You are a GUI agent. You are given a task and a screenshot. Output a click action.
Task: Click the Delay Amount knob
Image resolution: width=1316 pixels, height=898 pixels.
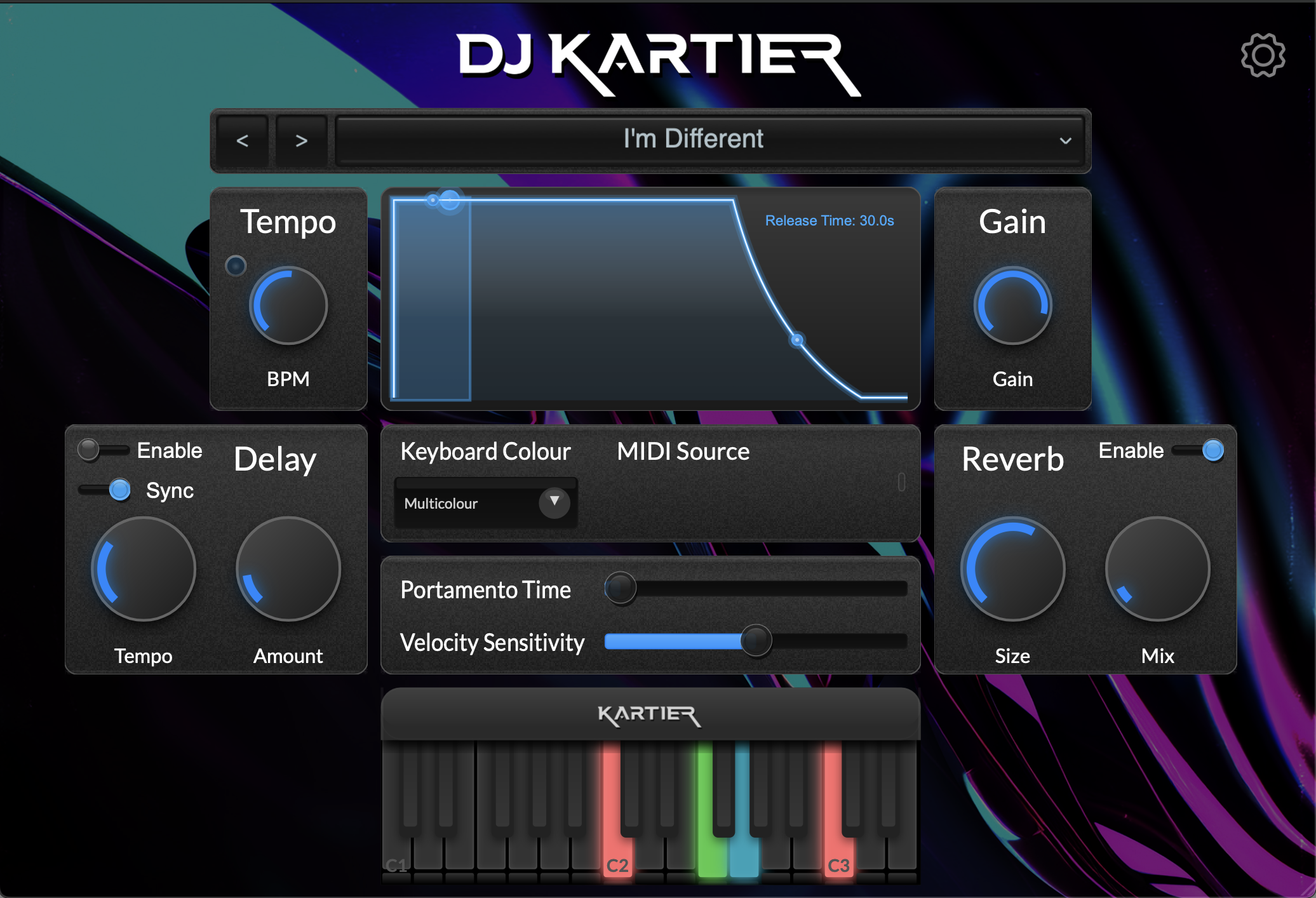click(x=288, y=568)
